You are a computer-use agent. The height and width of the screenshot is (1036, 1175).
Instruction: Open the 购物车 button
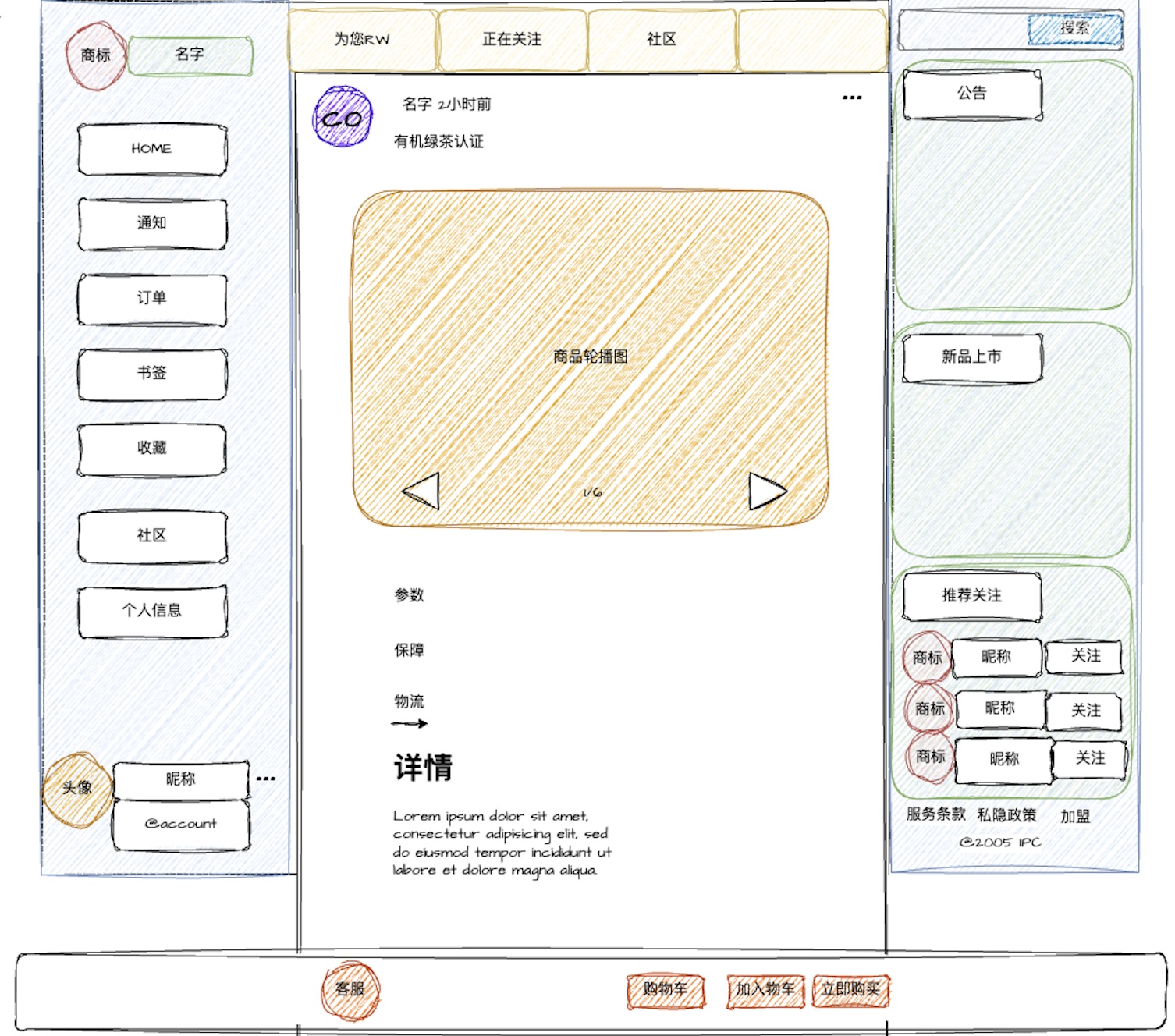pos(666,990)
